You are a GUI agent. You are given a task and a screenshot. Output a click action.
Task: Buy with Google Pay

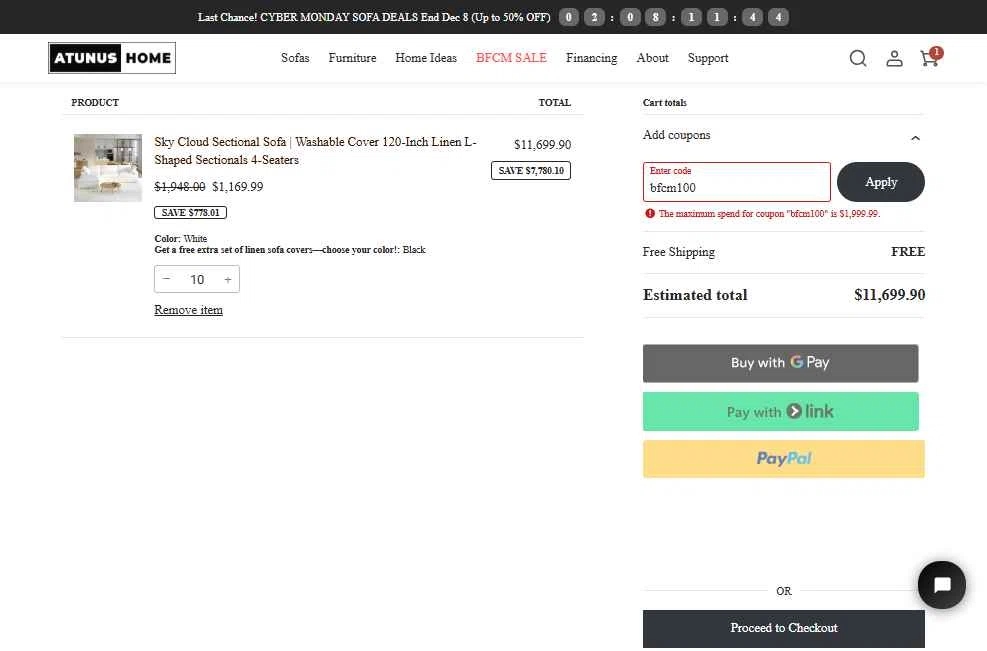[781, 363]
